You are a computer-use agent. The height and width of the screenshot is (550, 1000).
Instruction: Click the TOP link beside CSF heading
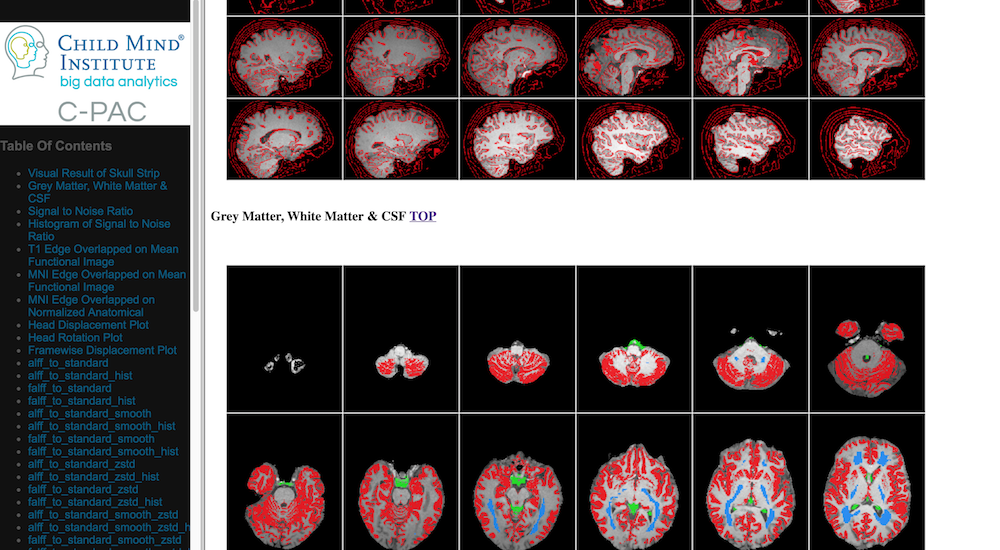422,216
